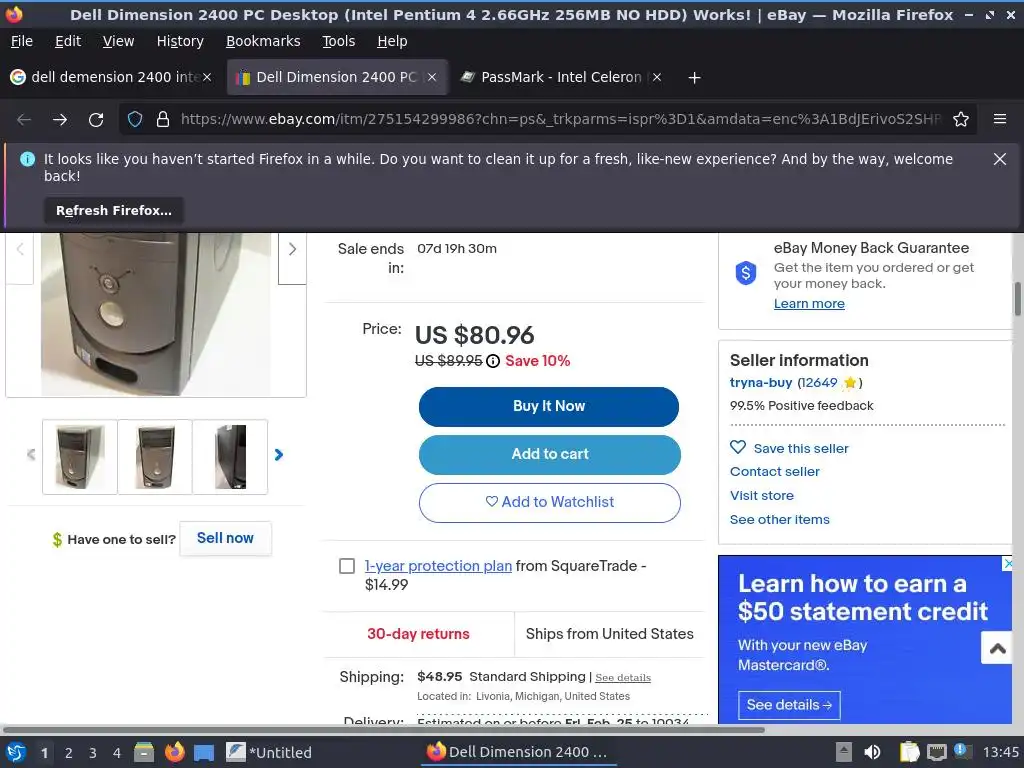Advance thumbnail strip with blue chevron
1024x768 pixels.
click(x=279, y=455)
